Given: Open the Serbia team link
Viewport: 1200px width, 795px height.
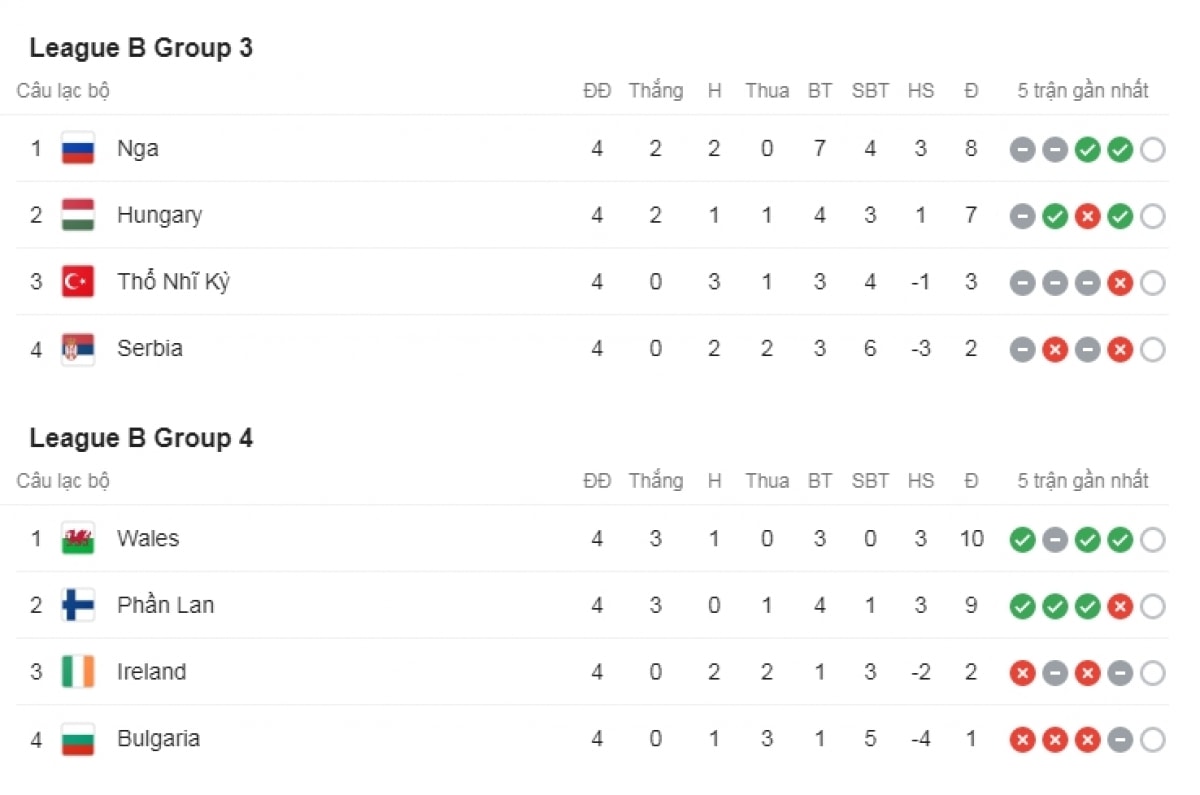Looking at the screenshot, I should [150, 349].
